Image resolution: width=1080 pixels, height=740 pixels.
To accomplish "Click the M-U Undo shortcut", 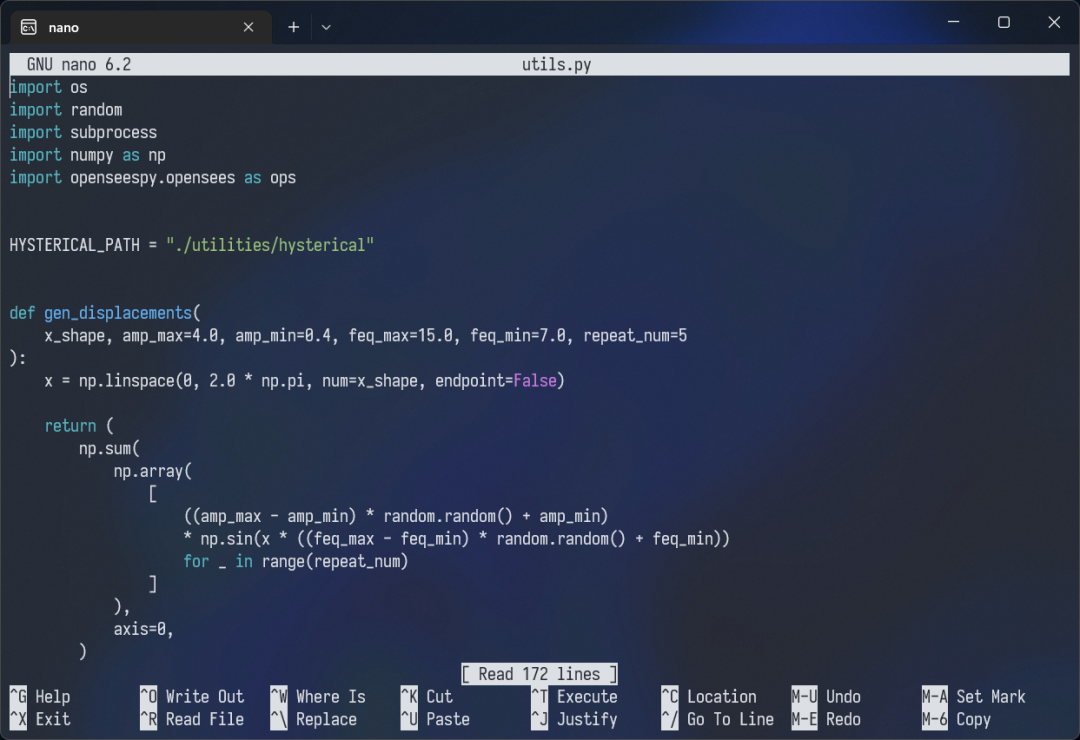I will point(826,697).
